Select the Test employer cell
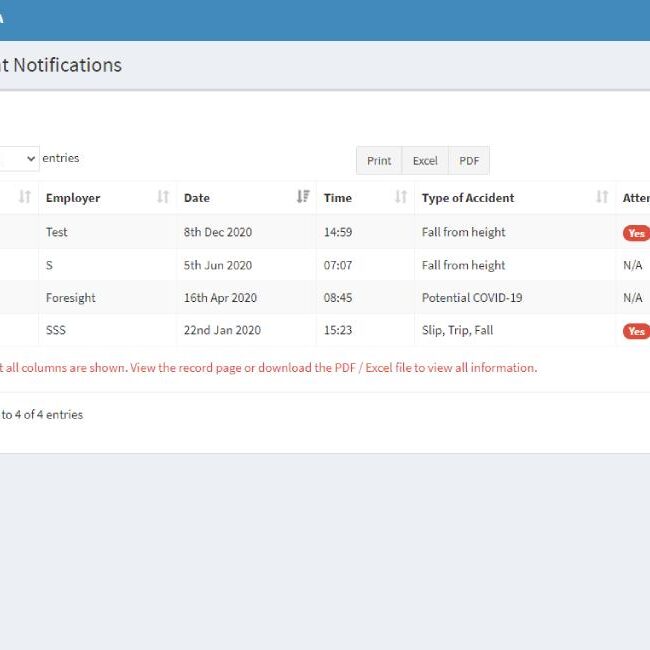Image resolution: width=650 pixels, height=650 pixels. pyautogui.click(x=57, y=232)
